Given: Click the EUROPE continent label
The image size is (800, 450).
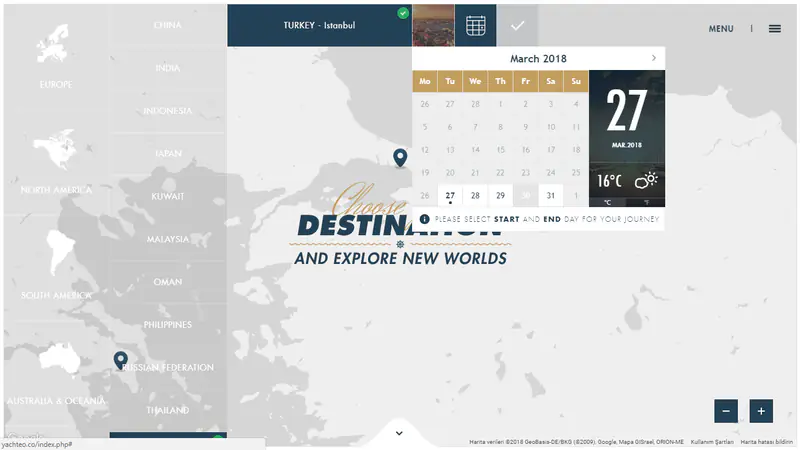Looking at the screenshot, I should pos(56,84).
